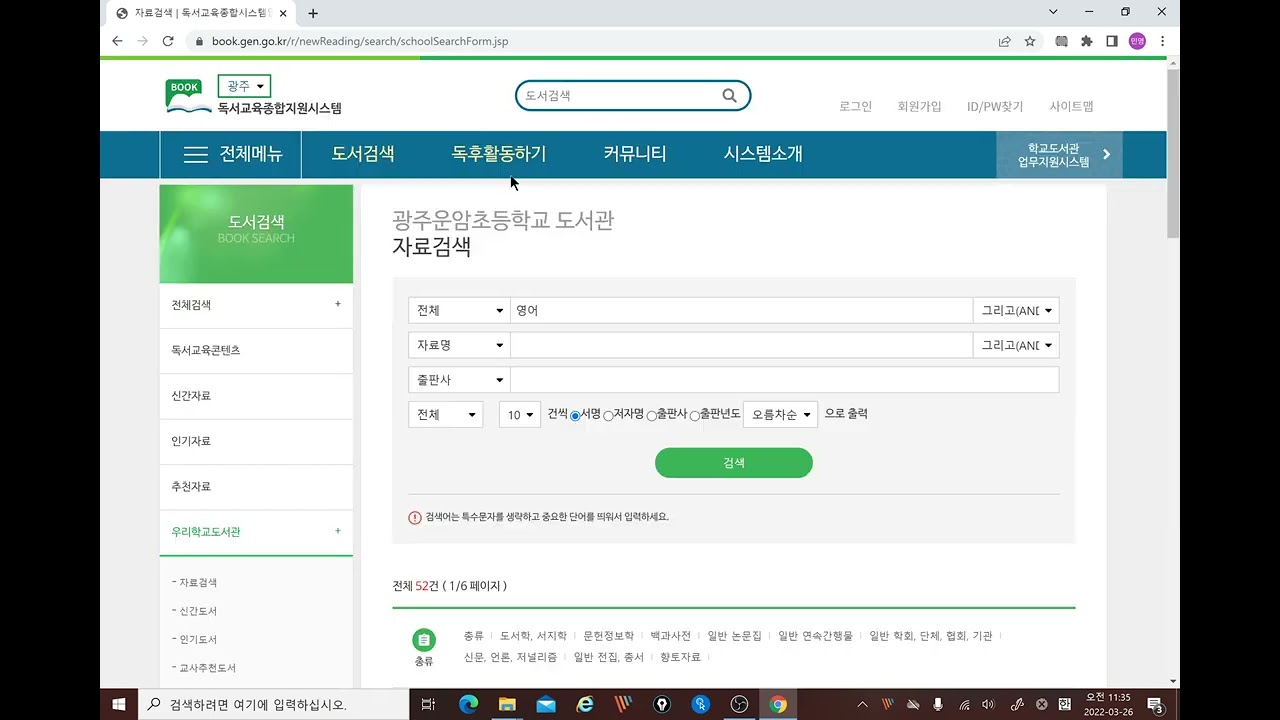This screenshot has width=1280, height=720.
Task: Open 커뮤니티 navigation menu
Action: [635, 154]
